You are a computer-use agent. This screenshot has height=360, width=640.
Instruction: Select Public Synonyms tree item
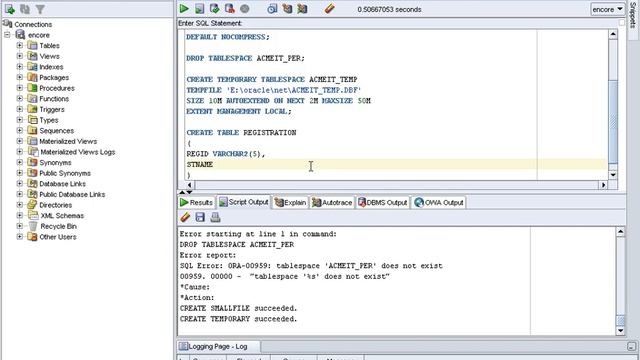click(65, 173)
